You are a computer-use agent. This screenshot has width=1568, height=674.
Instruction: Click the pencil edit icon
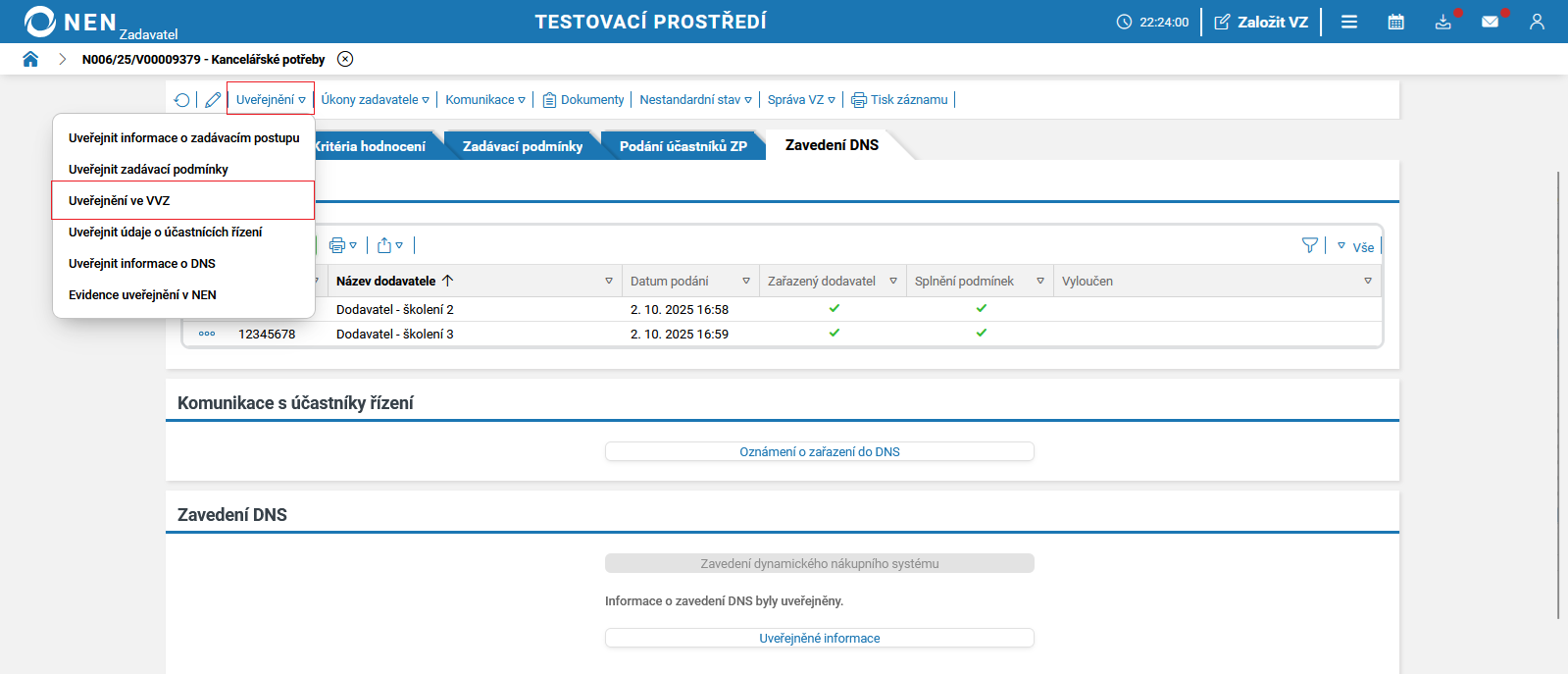[213, 100]
